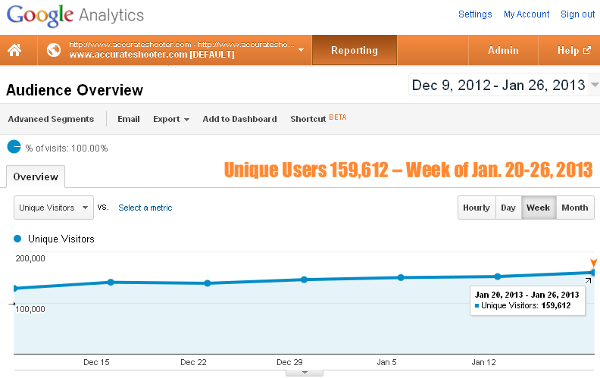Image resolution: width=600 pixels, height=378 pixels.
Task: Switch graph to Hourly view
Action: coord(476,208)
